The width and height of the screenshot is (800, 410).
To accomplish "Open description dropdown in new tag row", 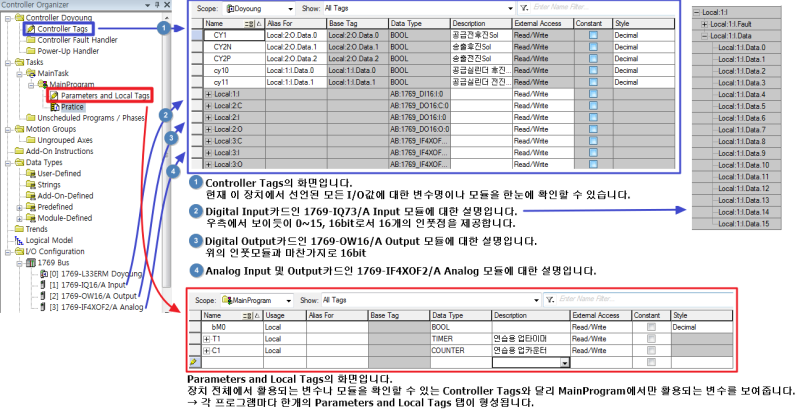I will click(x=565, y=363).
